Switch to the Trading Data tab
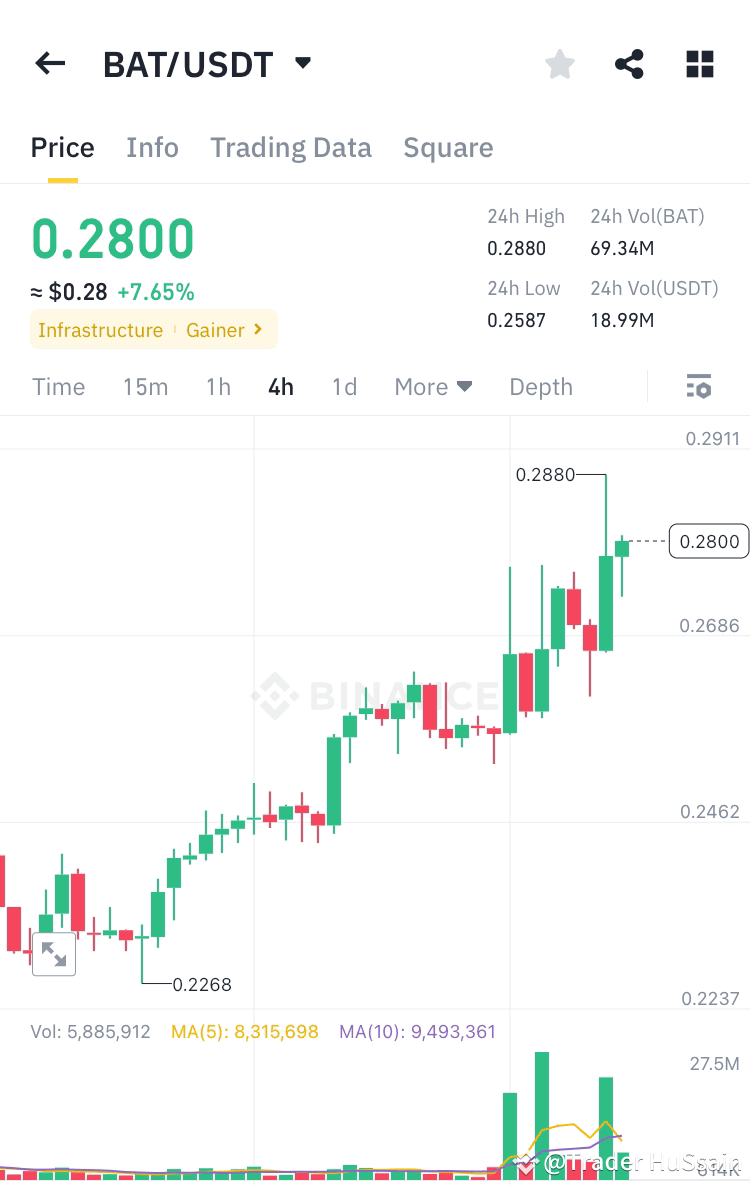 [291, 147]
